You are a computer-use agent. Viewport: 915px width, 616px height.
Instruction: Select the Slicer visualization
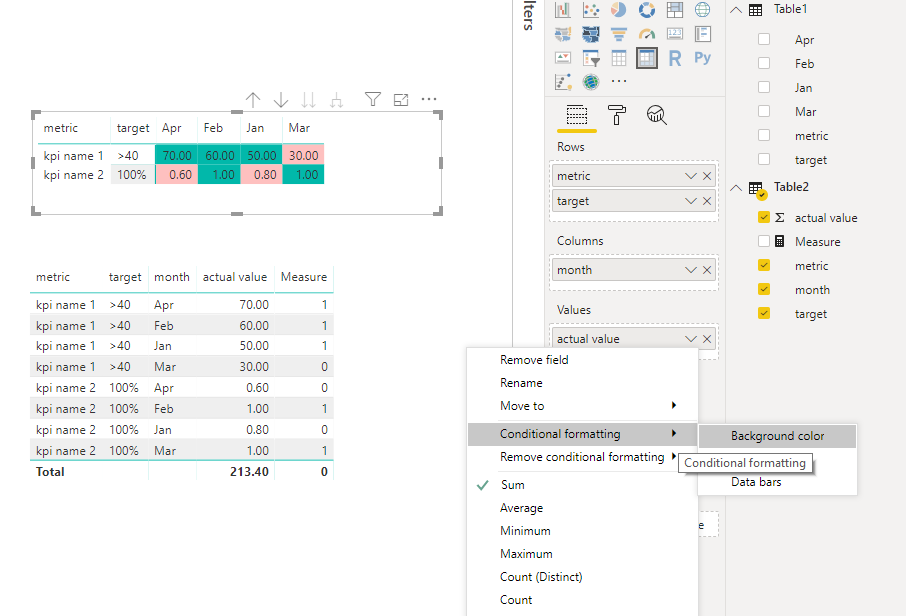click(591, 58)
